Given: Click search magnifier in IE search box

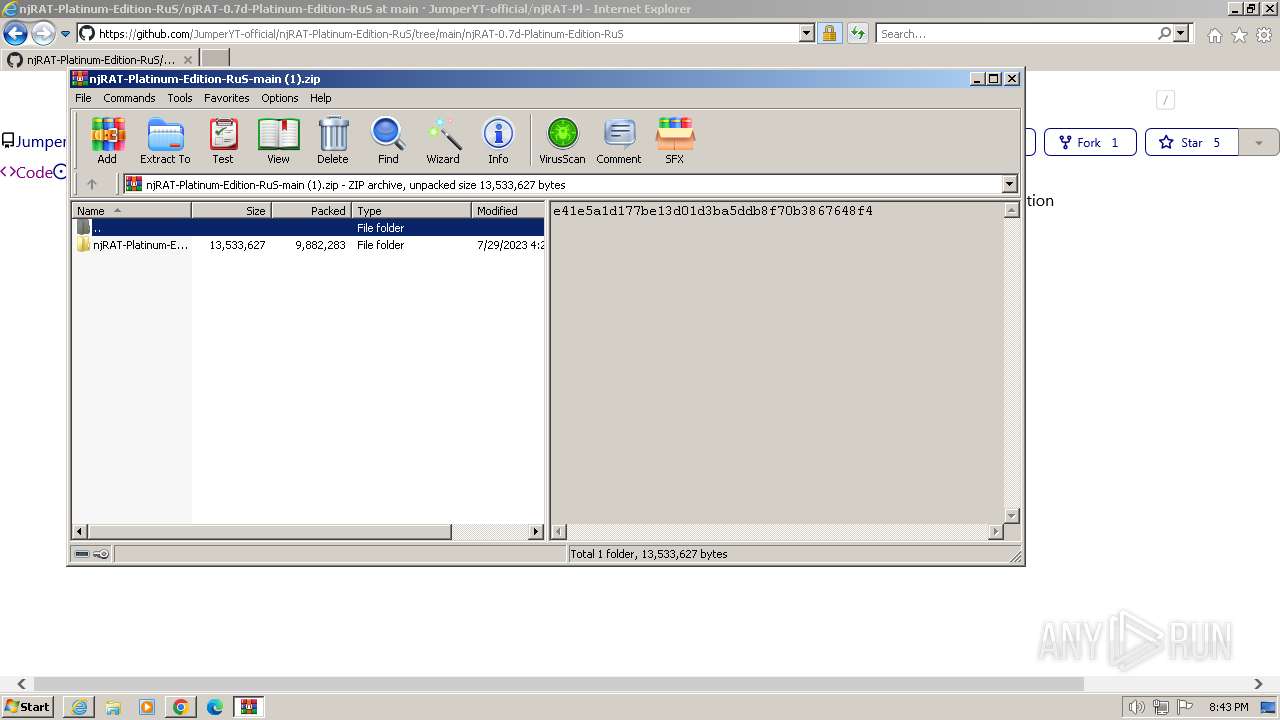Looking at the screenshot, I should click(1164, 33).
